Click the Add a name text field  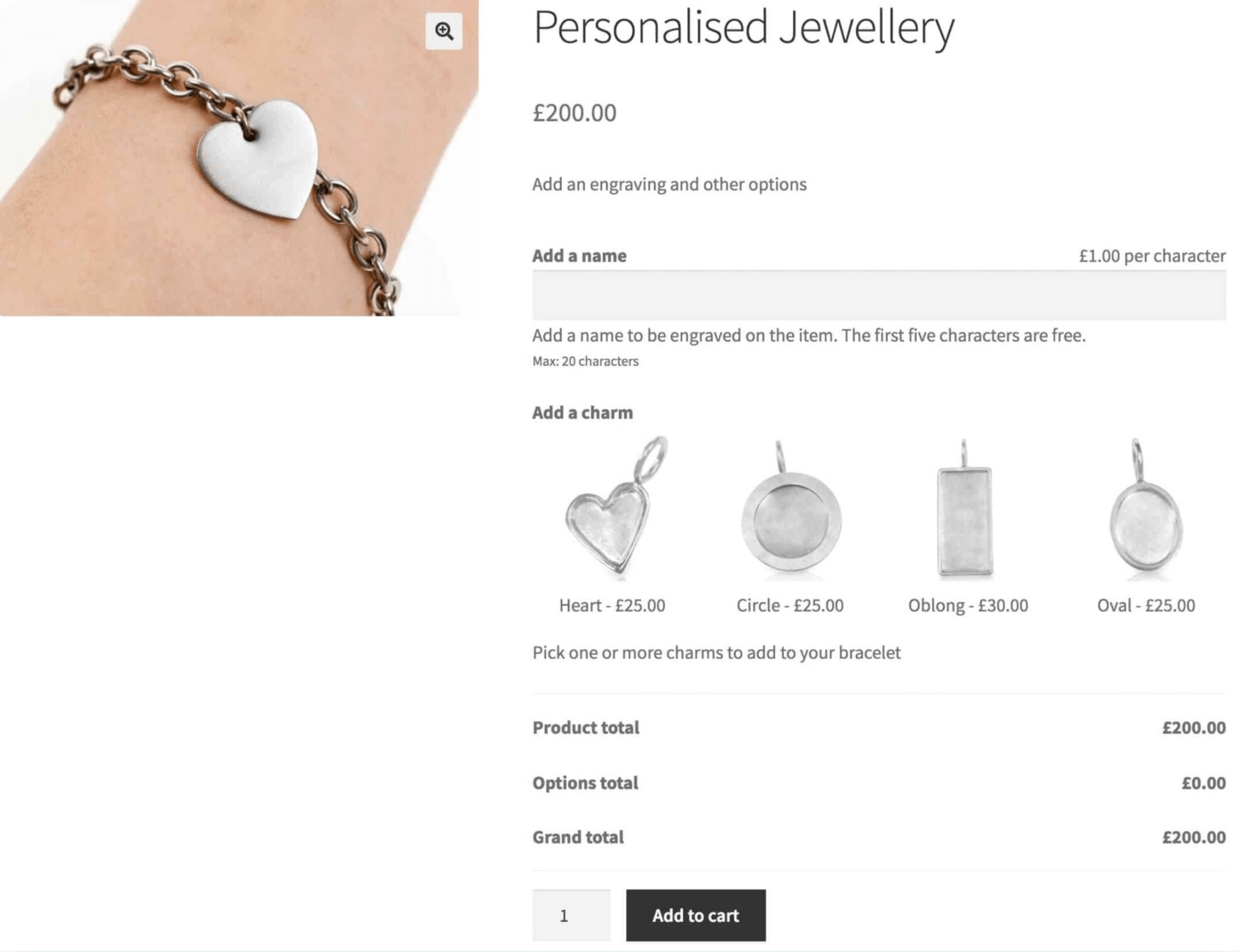tap(878, 295)
